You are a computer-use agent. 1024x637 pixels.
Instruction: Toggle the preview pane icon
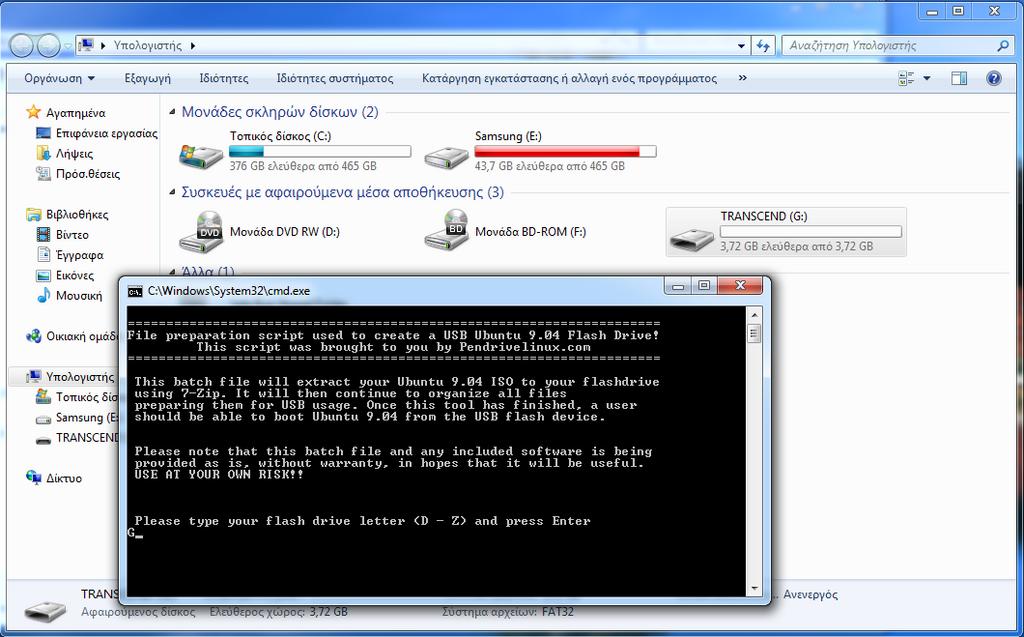[x=959, y=78]
